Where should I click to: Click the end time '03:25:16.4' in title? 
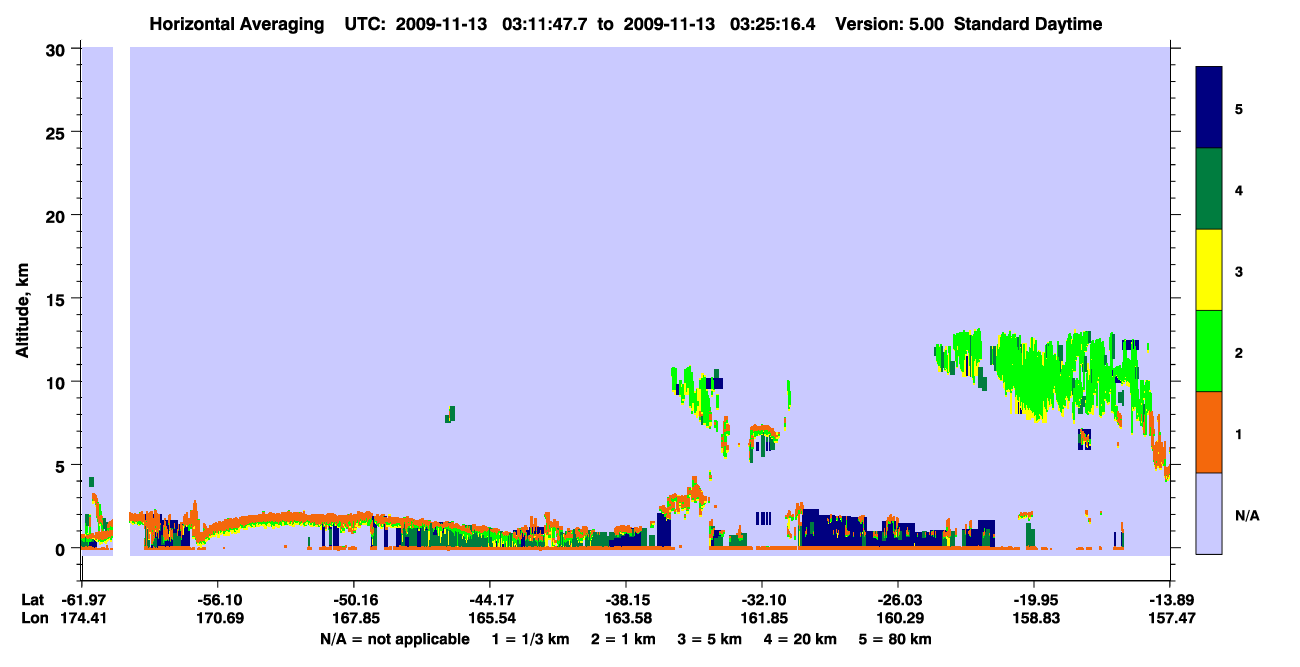point(774,24)
